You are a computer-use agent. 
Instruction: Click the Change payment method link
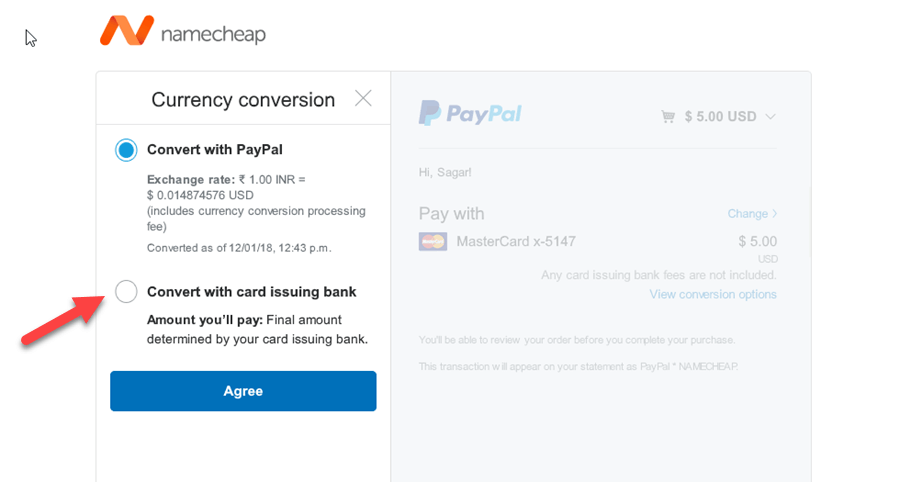pyautogui.click(x=747, y=213)
